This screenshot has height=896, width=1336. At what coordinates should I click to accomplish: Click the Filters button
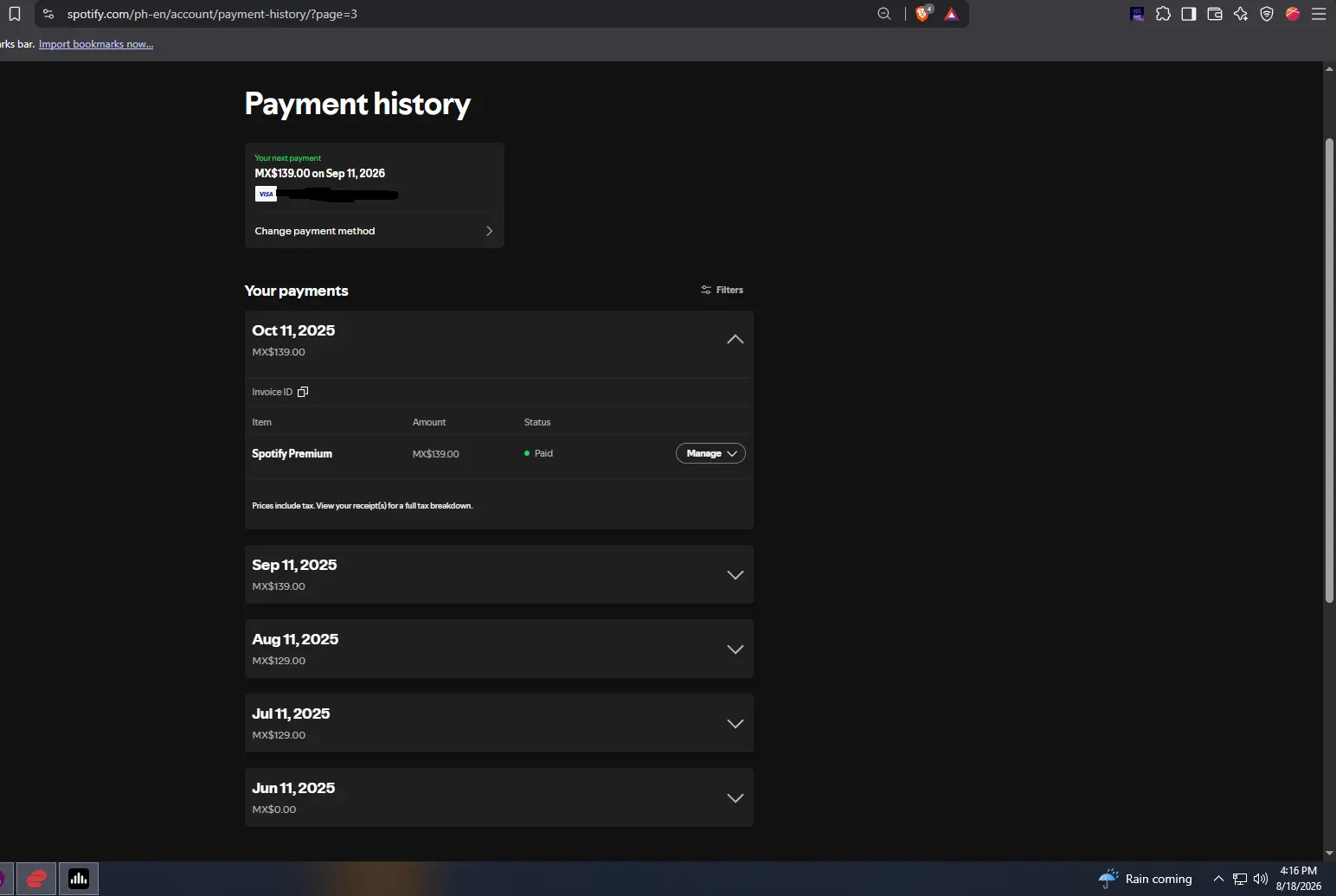pos(722,290)
